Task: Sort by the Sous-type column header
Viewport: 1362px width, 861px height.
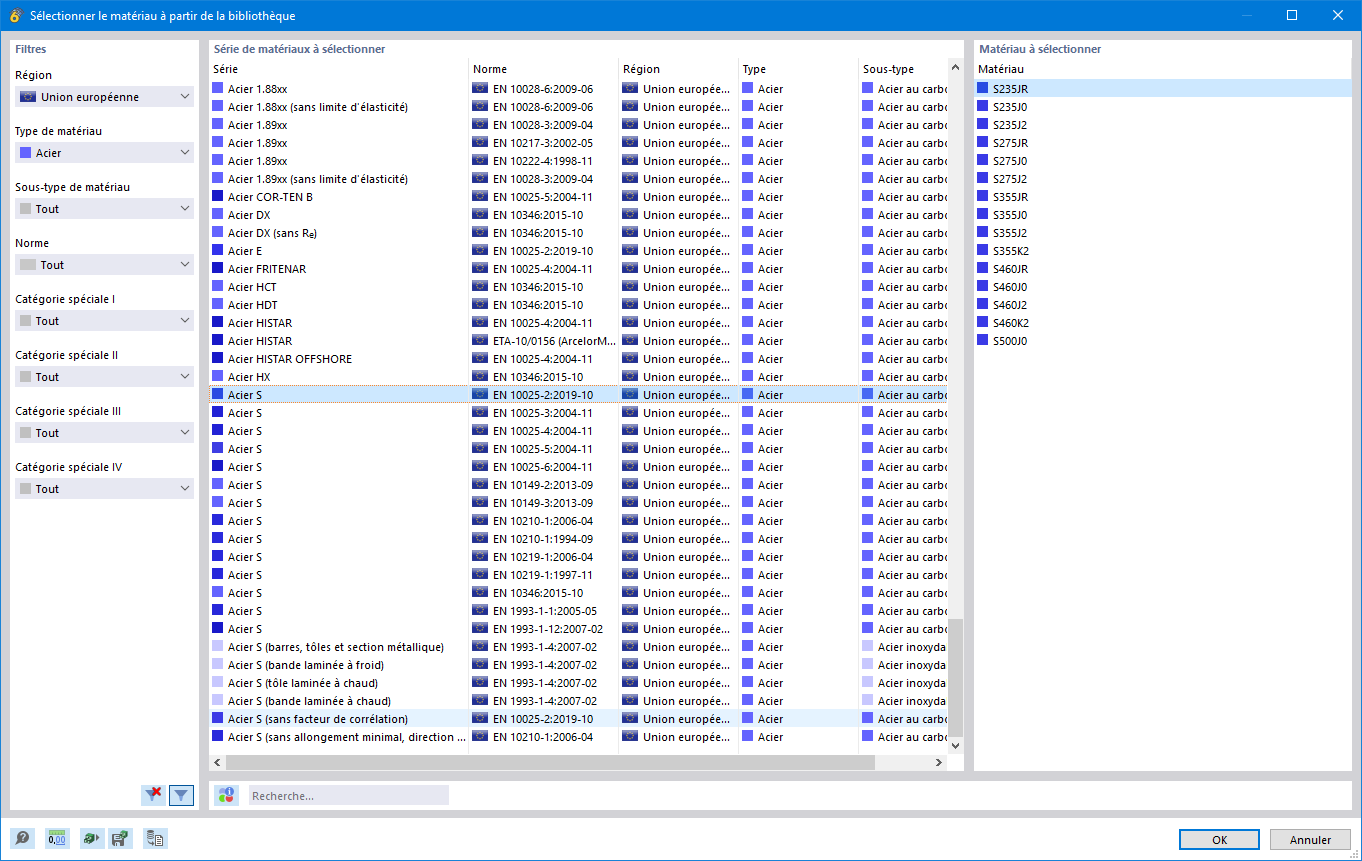Action: (903, 69)
